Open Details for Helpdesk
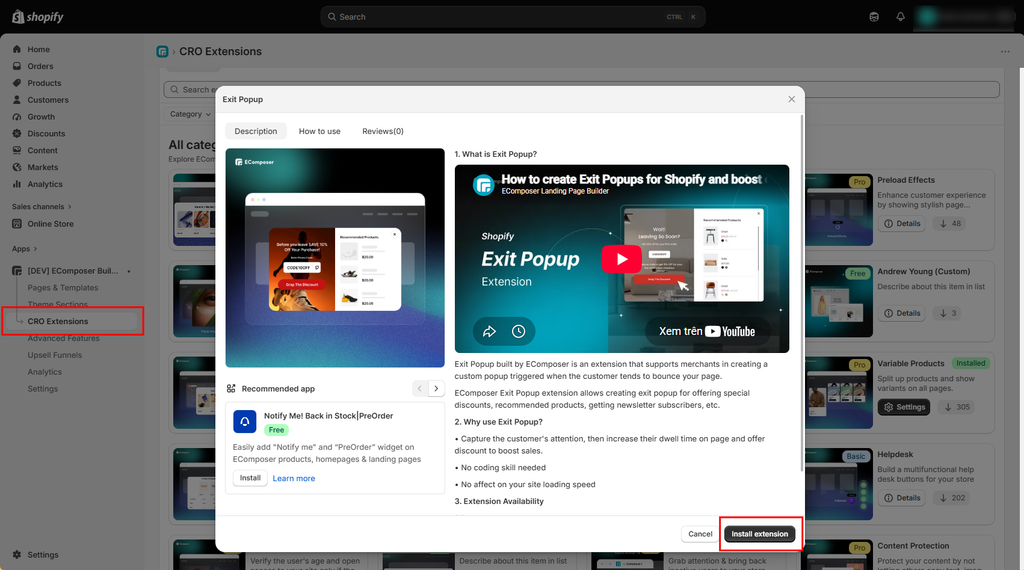Viewport: 1024px width, 570px height. click(x=903, y=498)
